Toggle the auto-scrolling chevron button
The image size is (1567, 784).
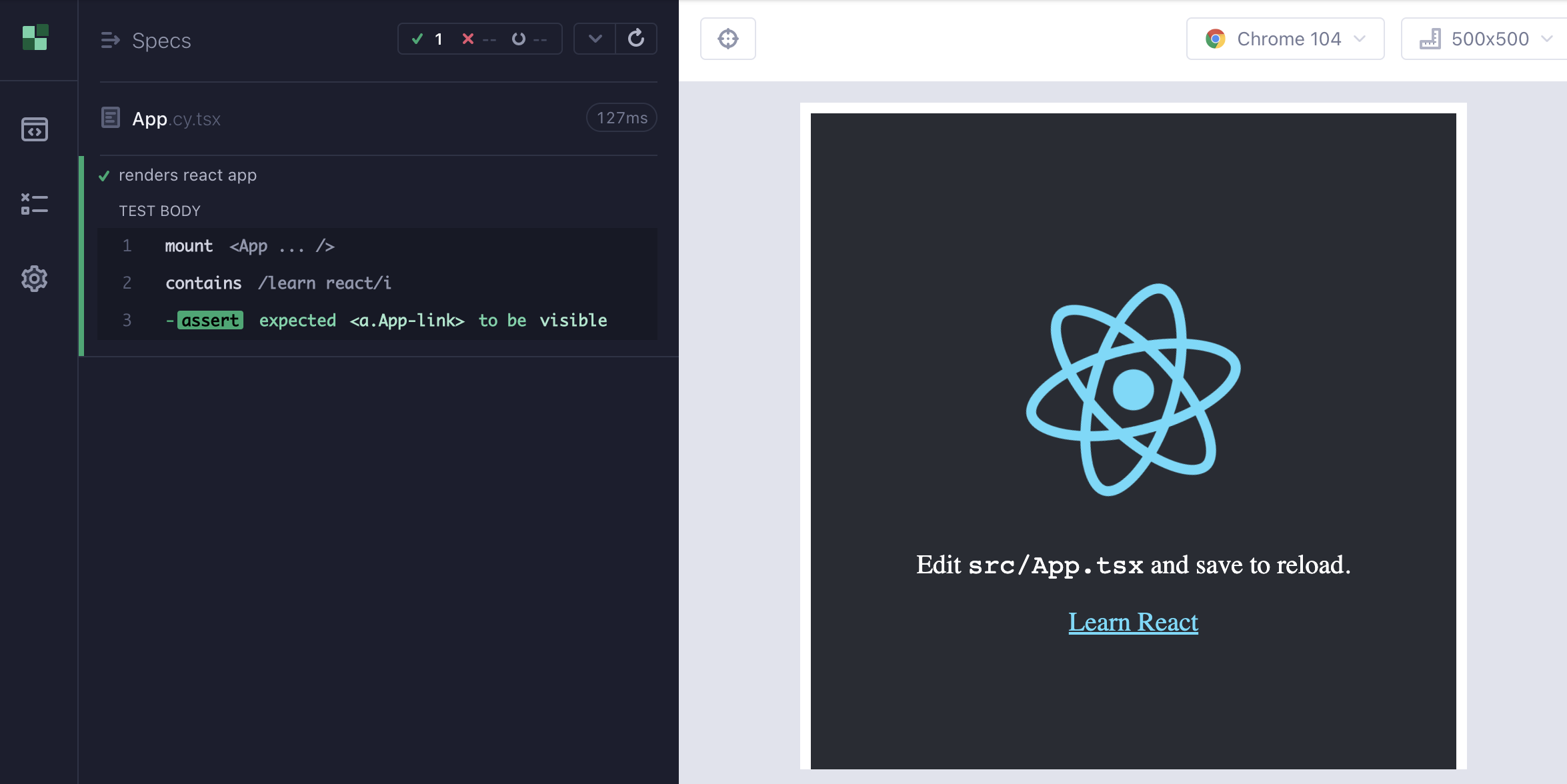595,39
